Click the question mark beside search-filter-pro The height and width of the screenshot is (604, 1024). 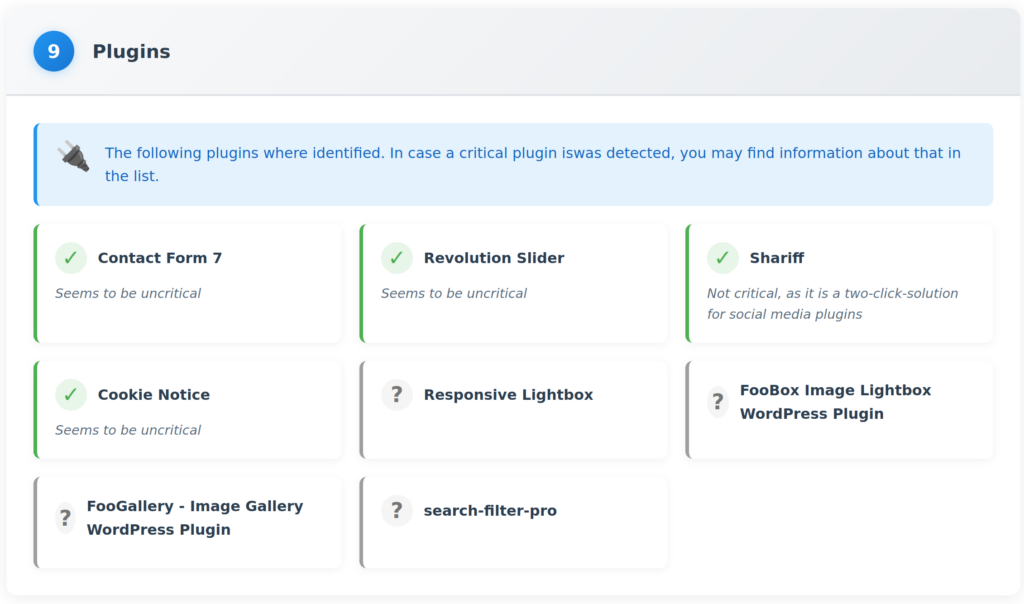coord(396,511)
